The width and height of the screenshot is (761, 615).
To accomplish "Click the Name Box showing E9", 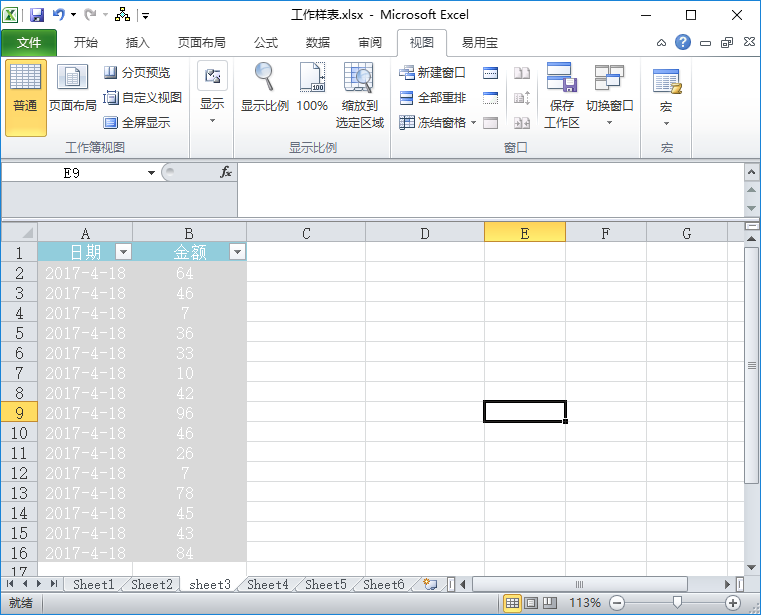I will coord(72,173).
